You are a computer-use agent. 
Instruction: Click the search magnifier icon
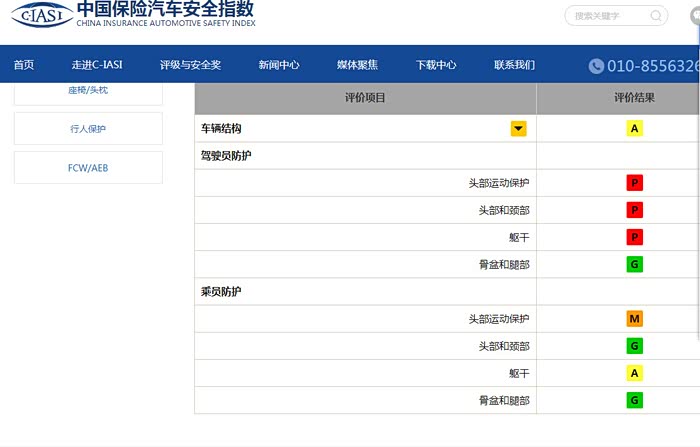(655, 16)
